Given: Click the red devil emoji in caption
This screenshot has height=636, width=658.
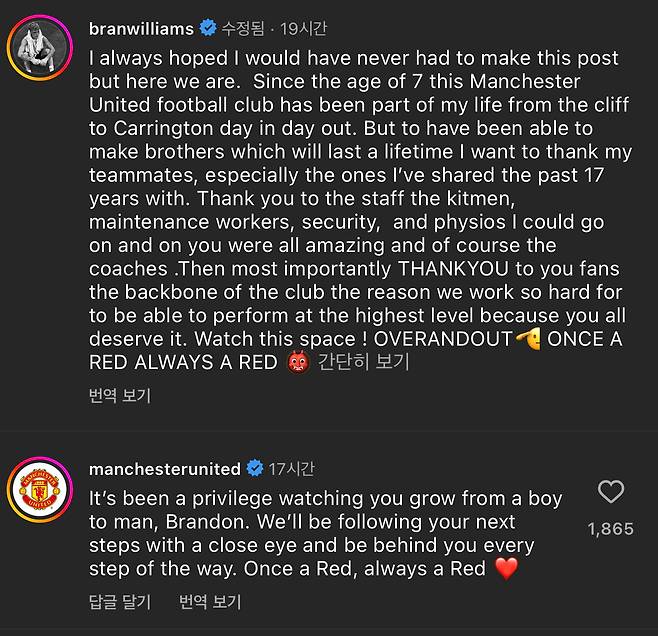Looking at the screenshot, I should pos(295,362).
